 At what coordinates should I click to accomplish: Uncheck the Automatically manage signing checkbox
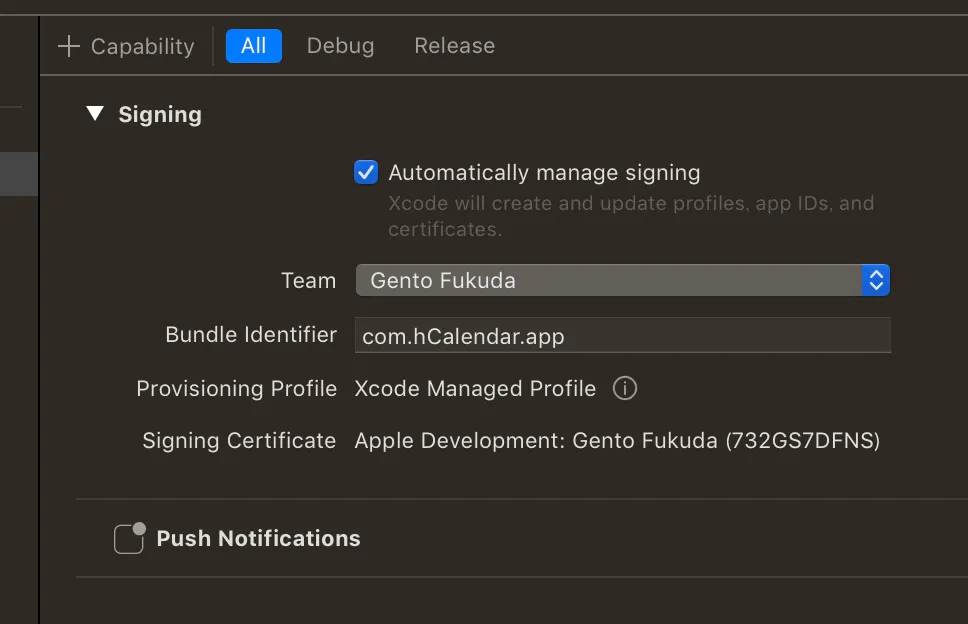(x=366, y=172)
